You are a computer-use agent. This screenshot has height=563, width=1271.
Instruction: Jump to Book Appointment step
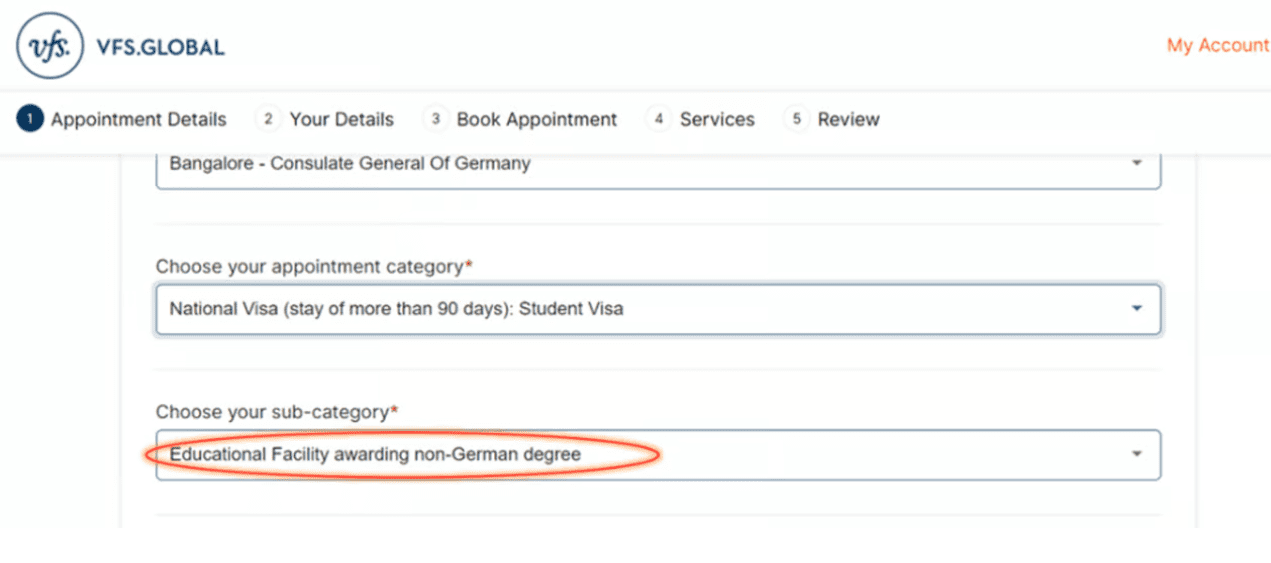point(537,120)
